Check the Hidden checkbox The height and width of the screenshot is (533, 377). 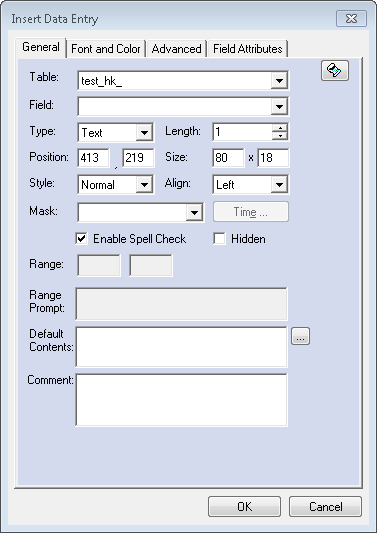coord(219,239)
